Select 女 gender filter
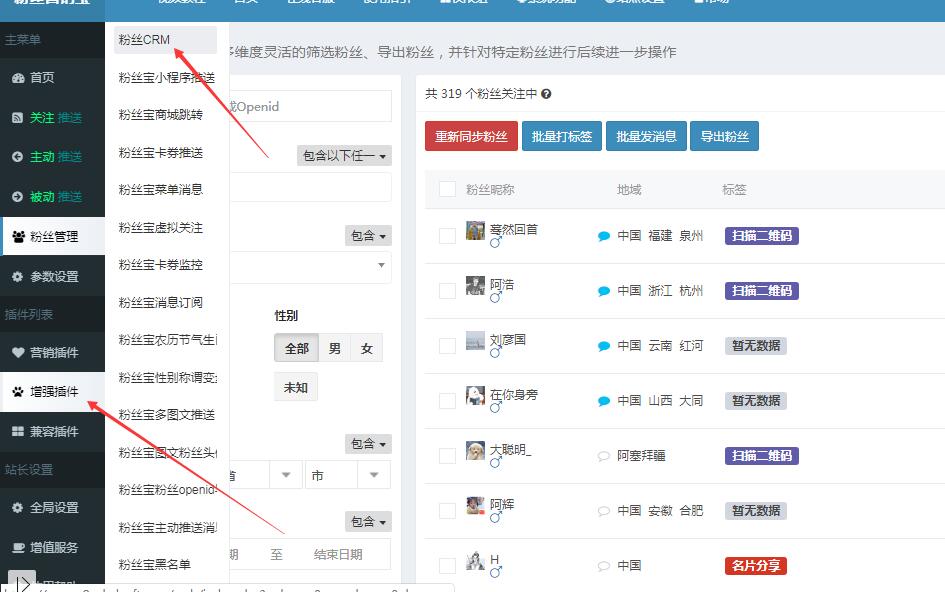The width and height of the screenshot is (945, 592). [366, 348]
